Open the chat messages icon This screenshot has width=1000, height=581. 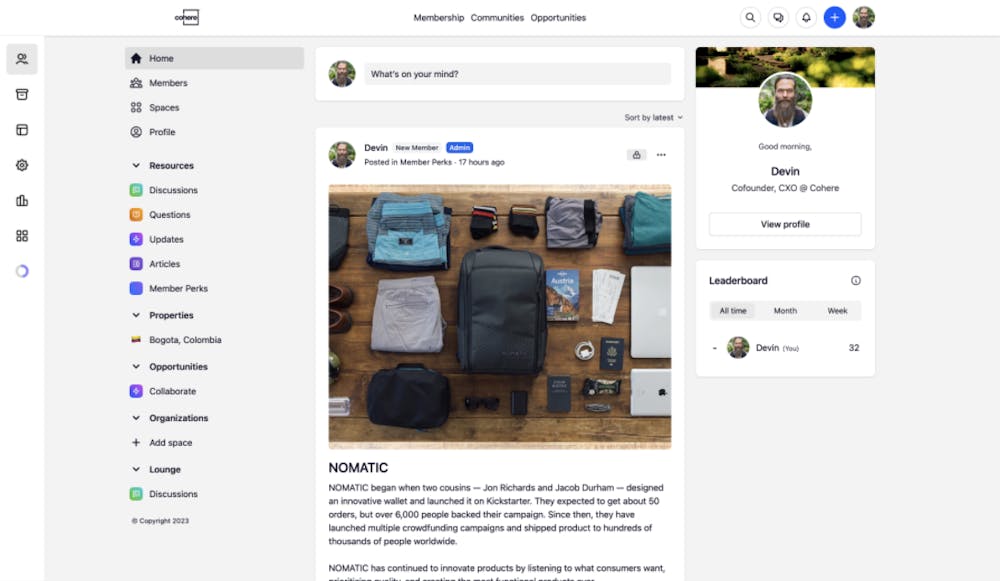(778, 17)
